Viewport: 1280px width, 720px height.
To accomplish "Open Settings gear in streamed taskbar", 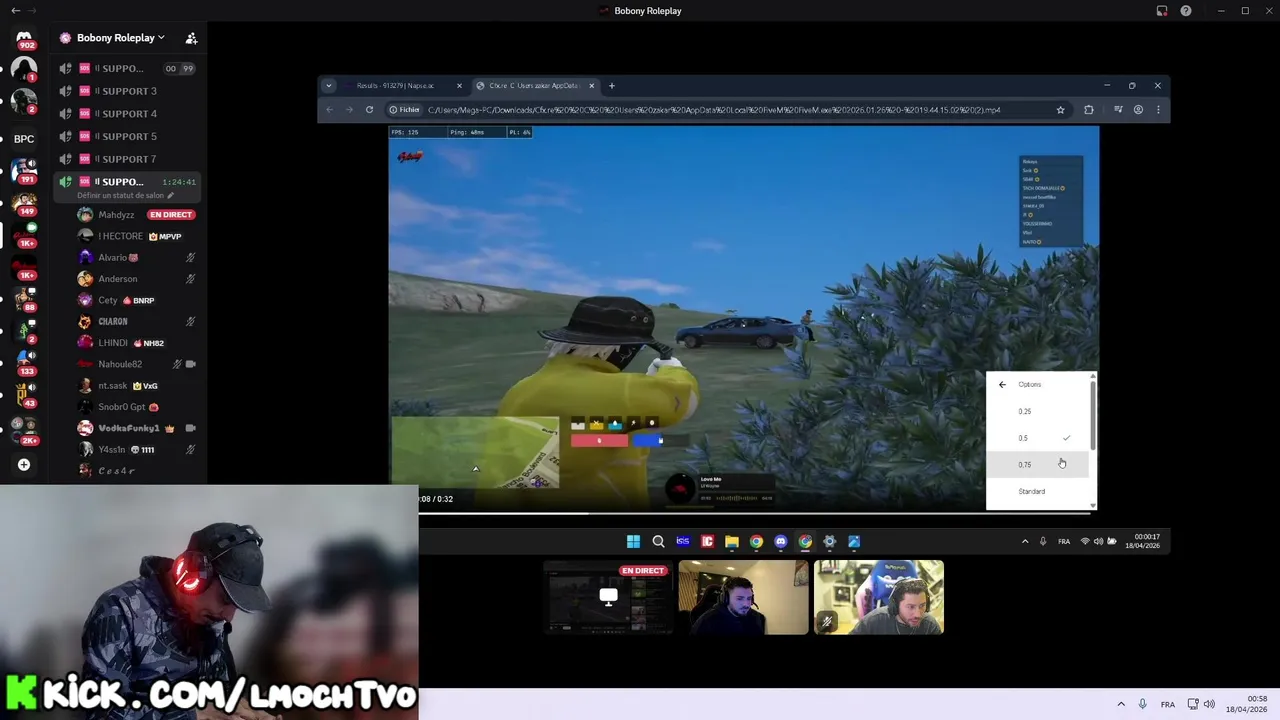I will tap(829, 542).
